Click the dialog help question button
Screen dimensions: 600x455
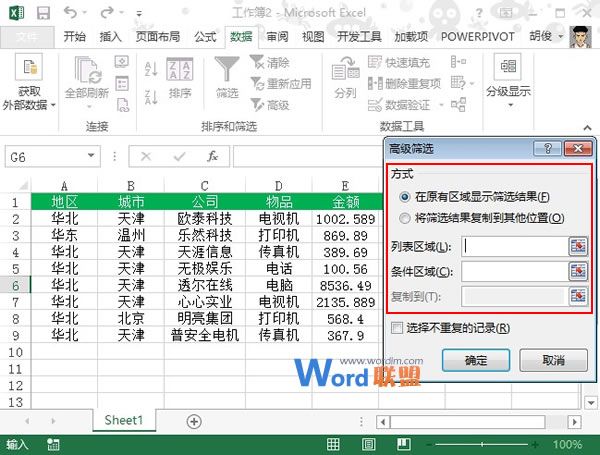[548, 148]
